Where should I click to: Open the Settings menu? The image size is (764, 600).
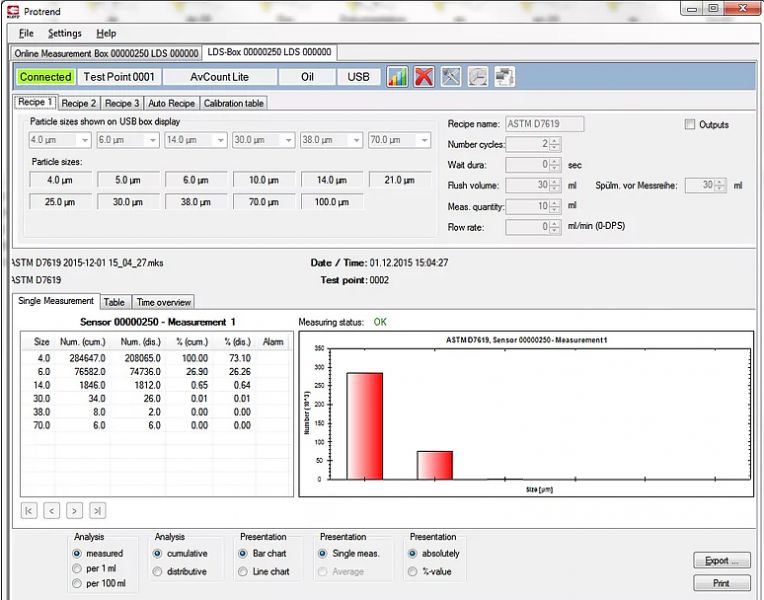[x=65, y=33]
